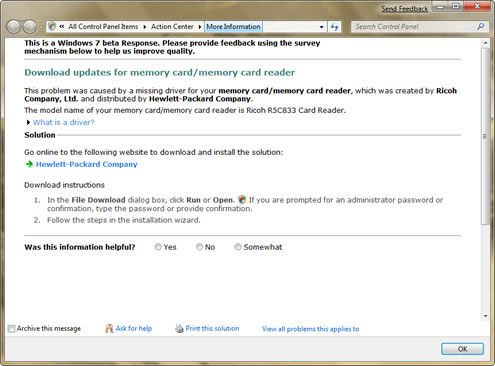This screenshot has width=495, height=366.
Task: Click the Forward navigation arrow button
Action: tap(30, 27)
